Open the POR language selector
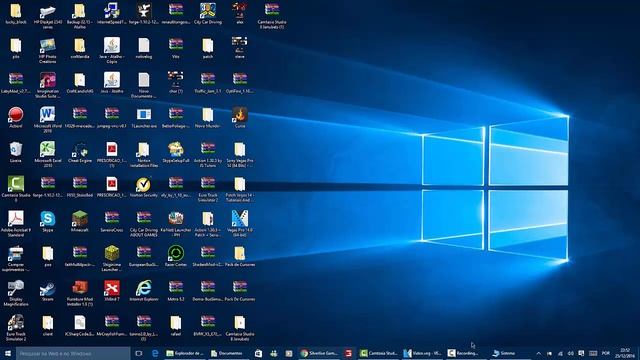This screenshot has height=360, width=640. pyautogui.click(x=606, y=353)
